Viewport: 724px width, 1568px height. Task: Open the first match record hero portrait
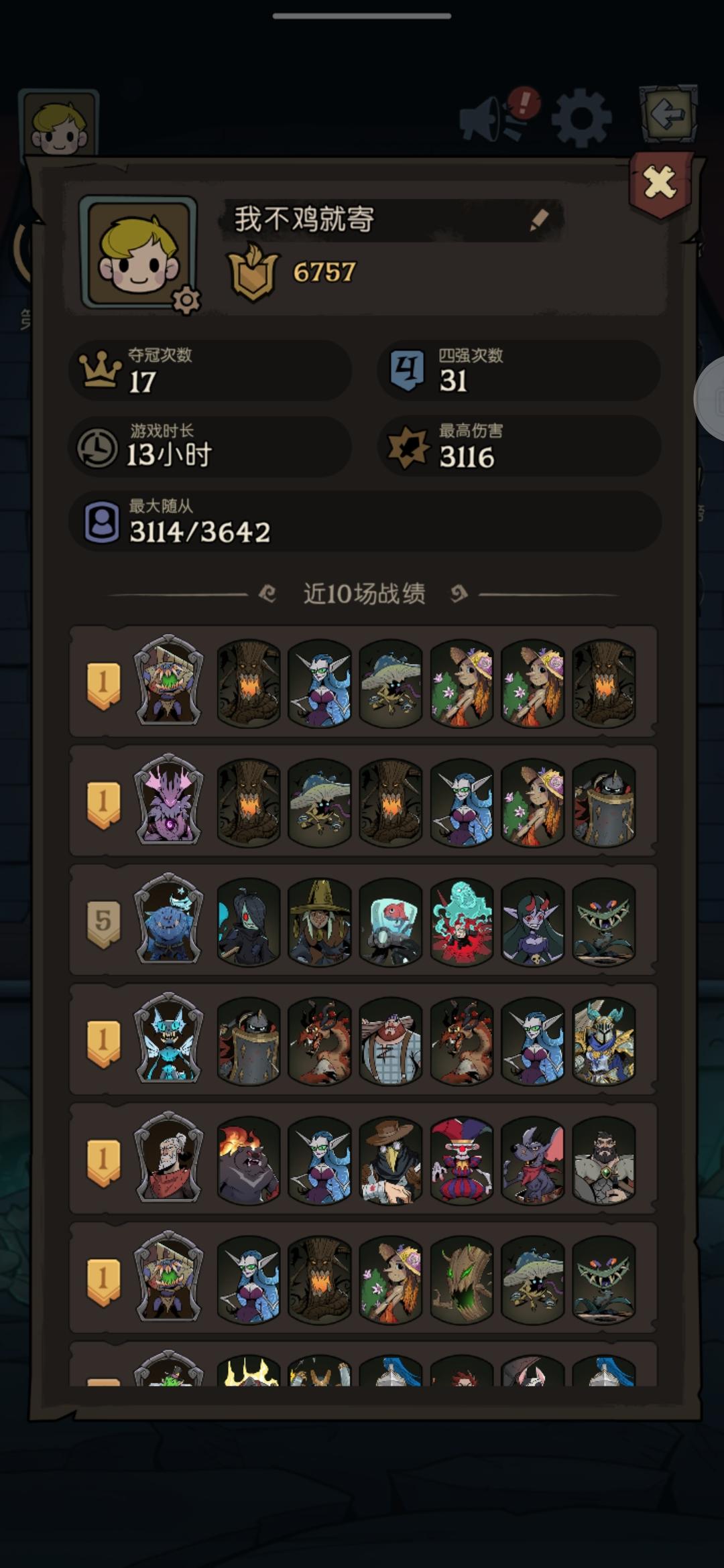tap(168, 681)
